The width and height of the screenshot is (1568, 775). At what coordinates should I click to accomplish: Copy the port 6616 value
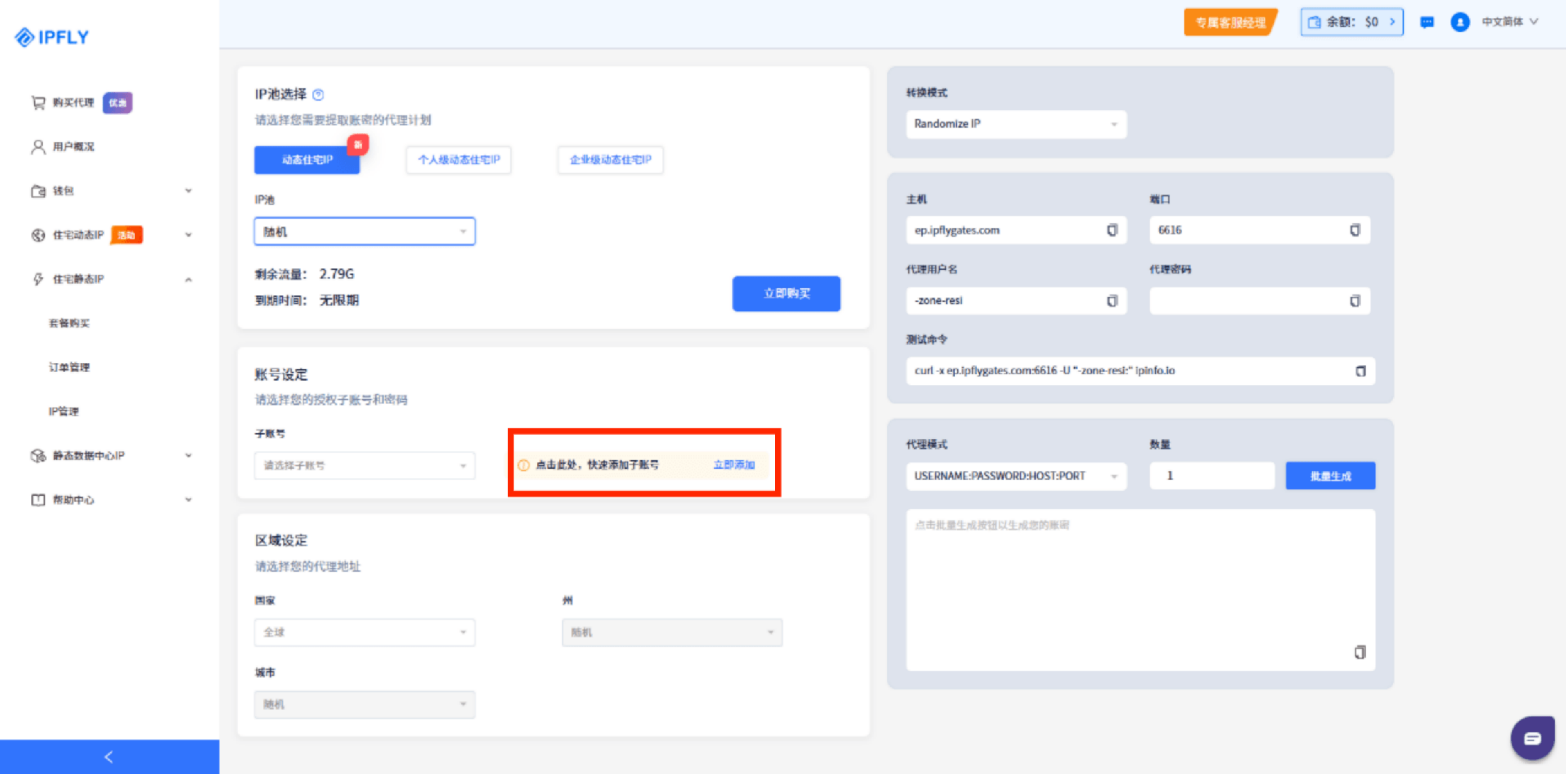pyautogui.click(x=1355, y=230)
